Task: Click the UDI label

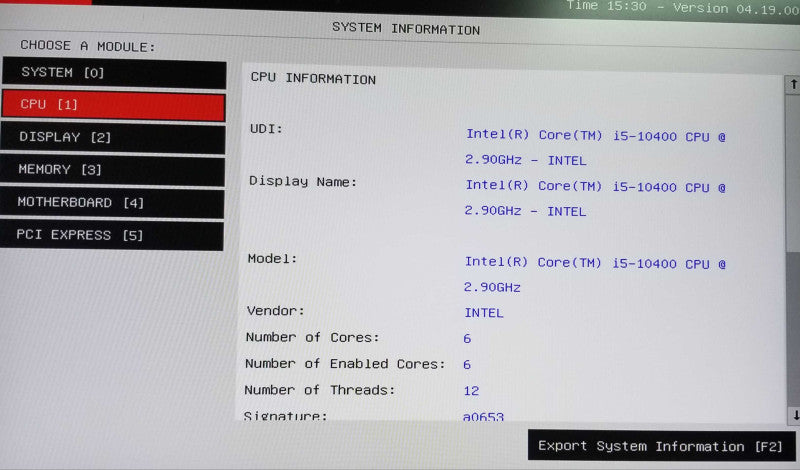Action: pyautogui.click(x=266, y=129)
